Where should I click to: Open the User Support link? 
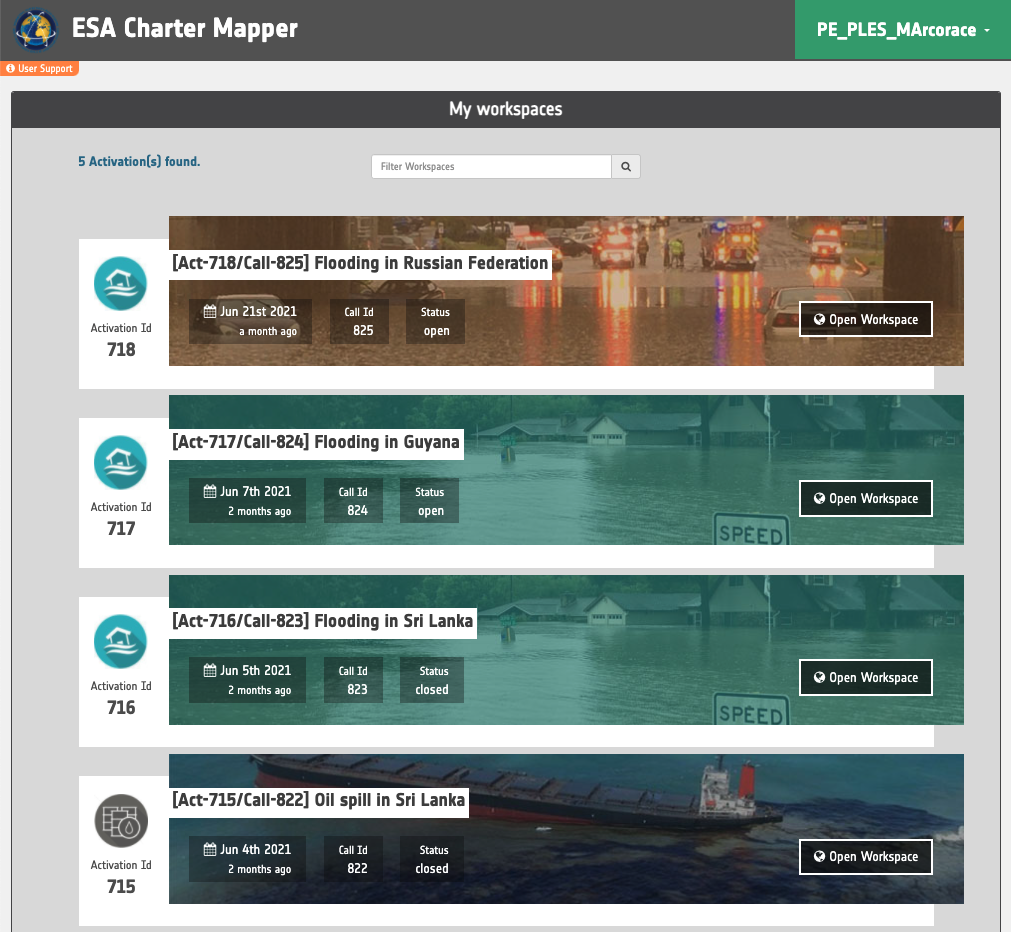(39, 68)
